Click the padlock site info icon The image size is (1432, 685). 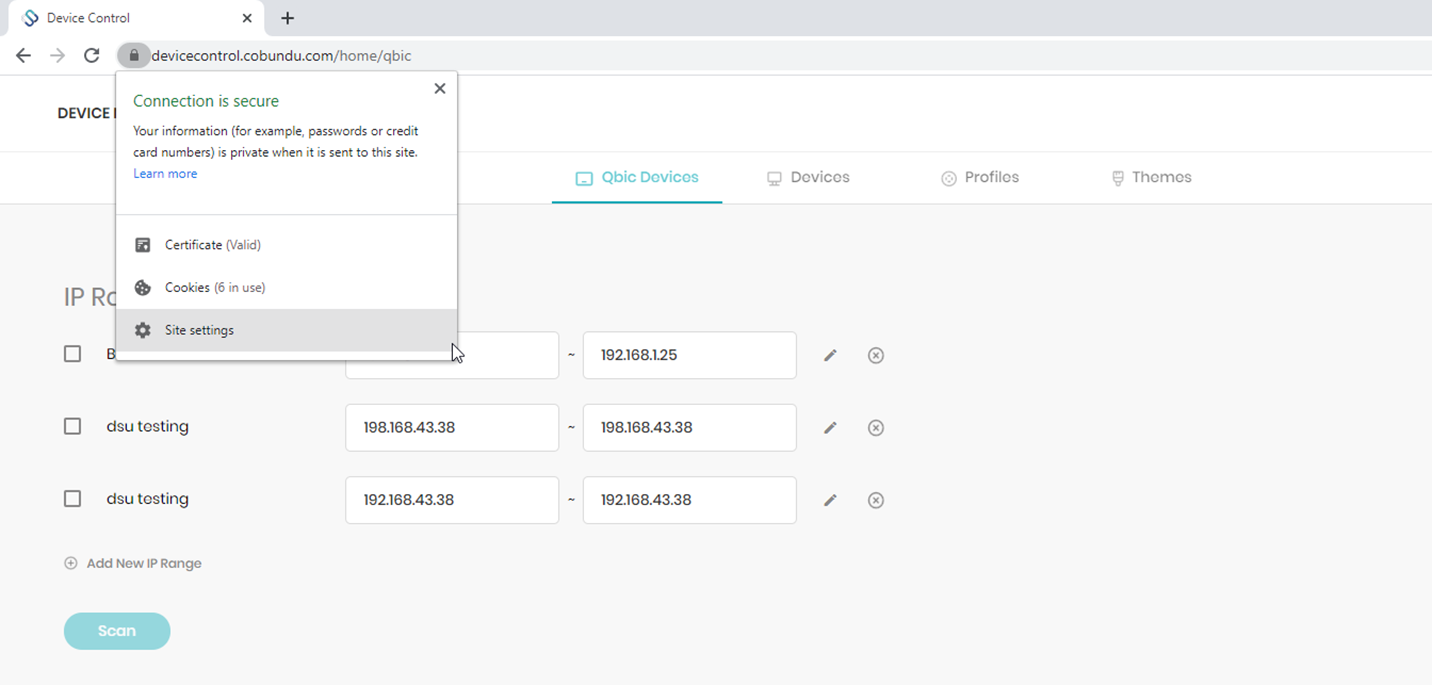point(134,56)
